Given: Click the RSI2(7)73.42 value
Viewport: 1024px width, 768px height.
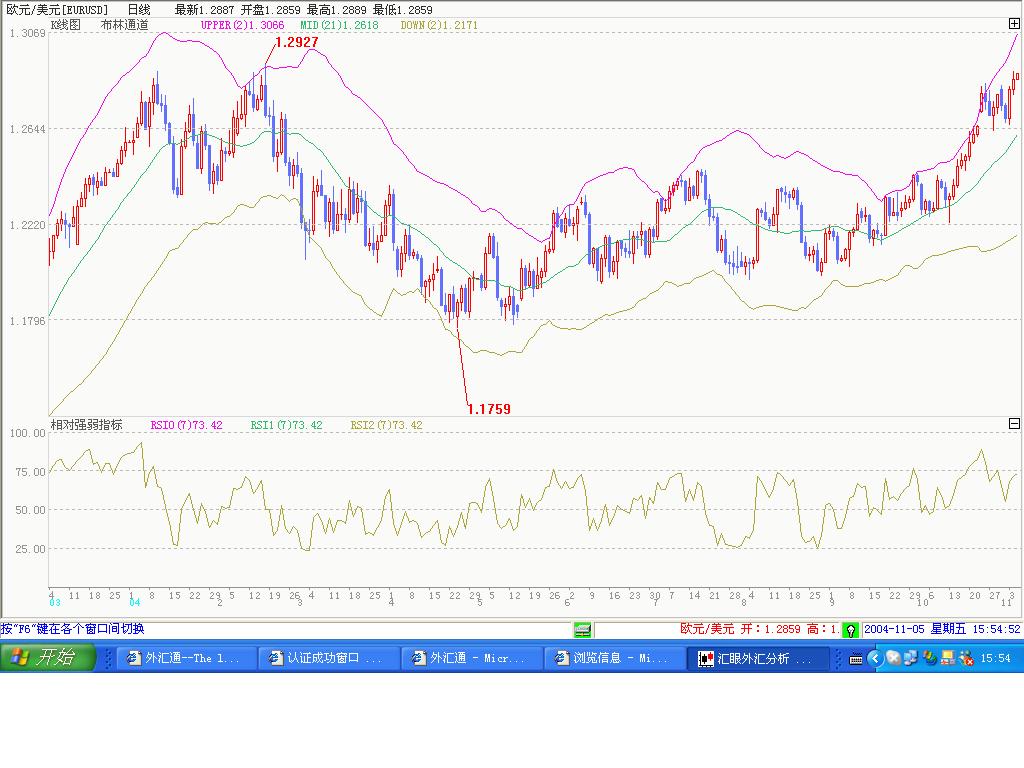Looking at the screenshot, I should point(386,425).
